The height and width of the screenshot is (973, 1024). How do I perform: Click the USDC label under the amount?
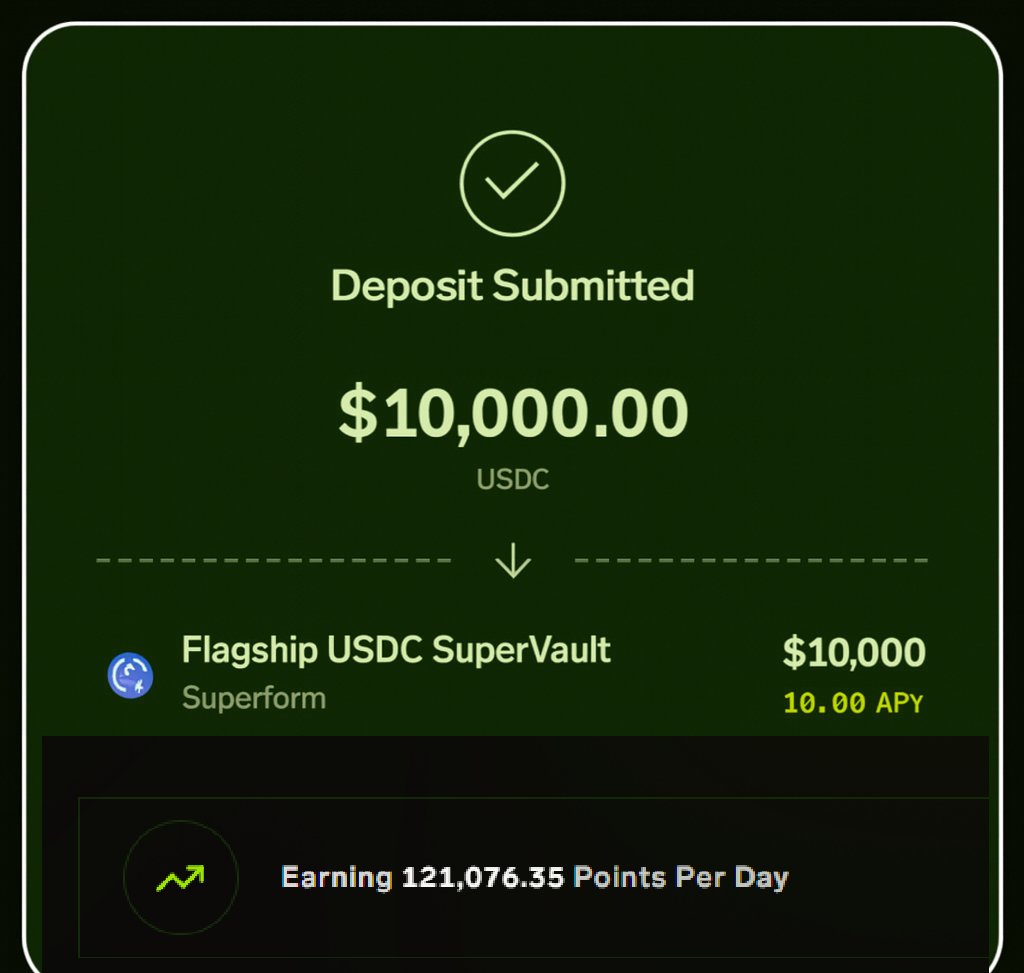513,479
